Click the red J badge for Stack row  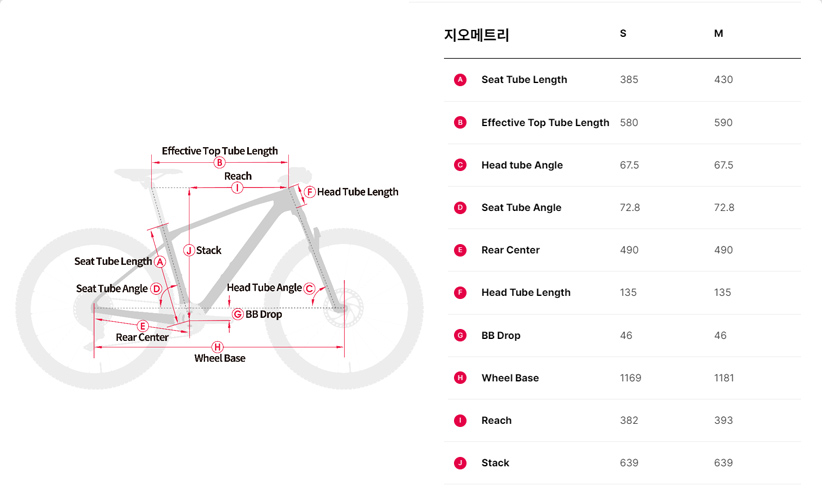pos(460,463)
